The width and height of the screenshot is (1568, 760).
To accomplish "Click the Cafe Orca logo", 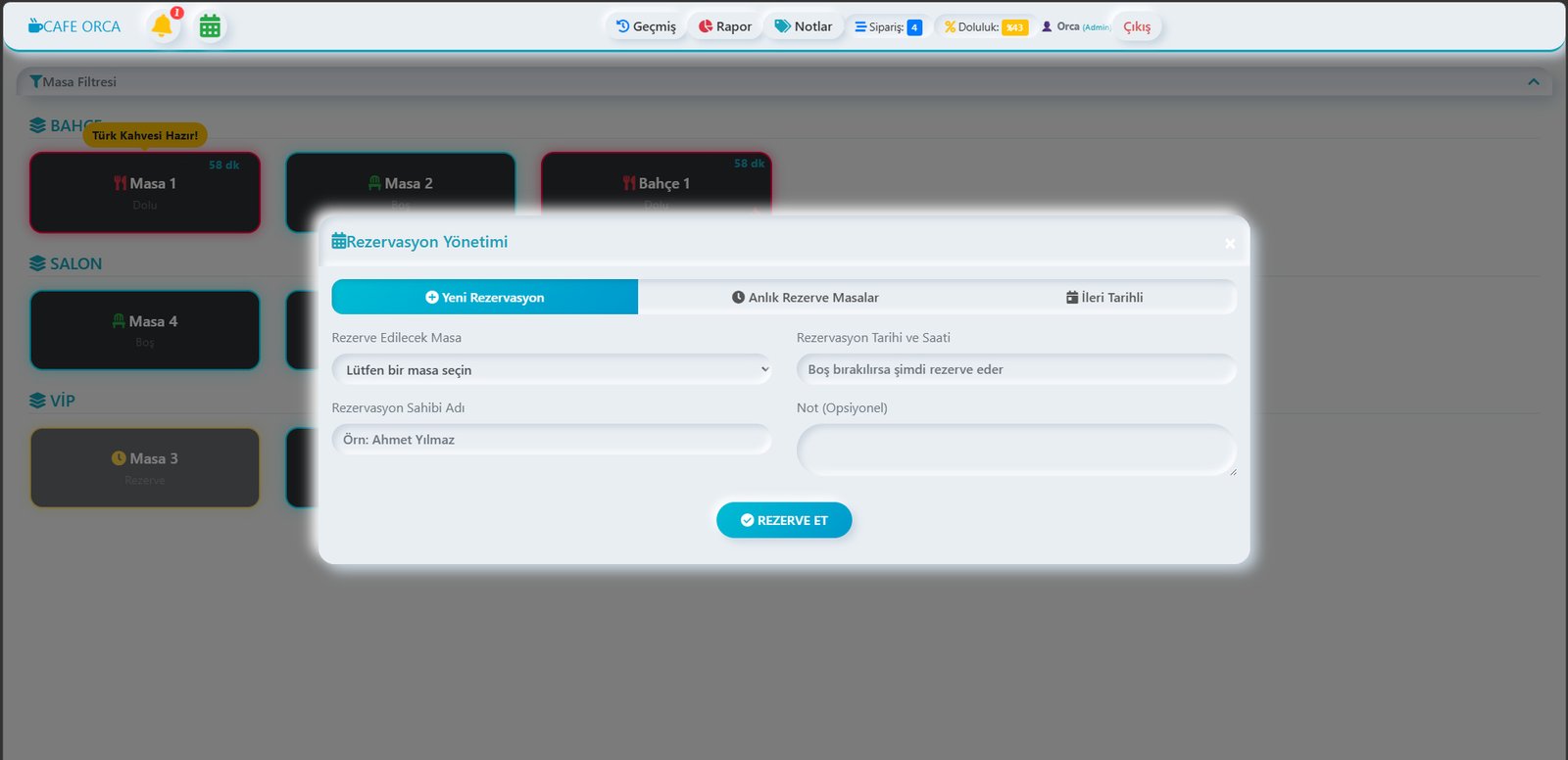I will click(x=74, y=26).
